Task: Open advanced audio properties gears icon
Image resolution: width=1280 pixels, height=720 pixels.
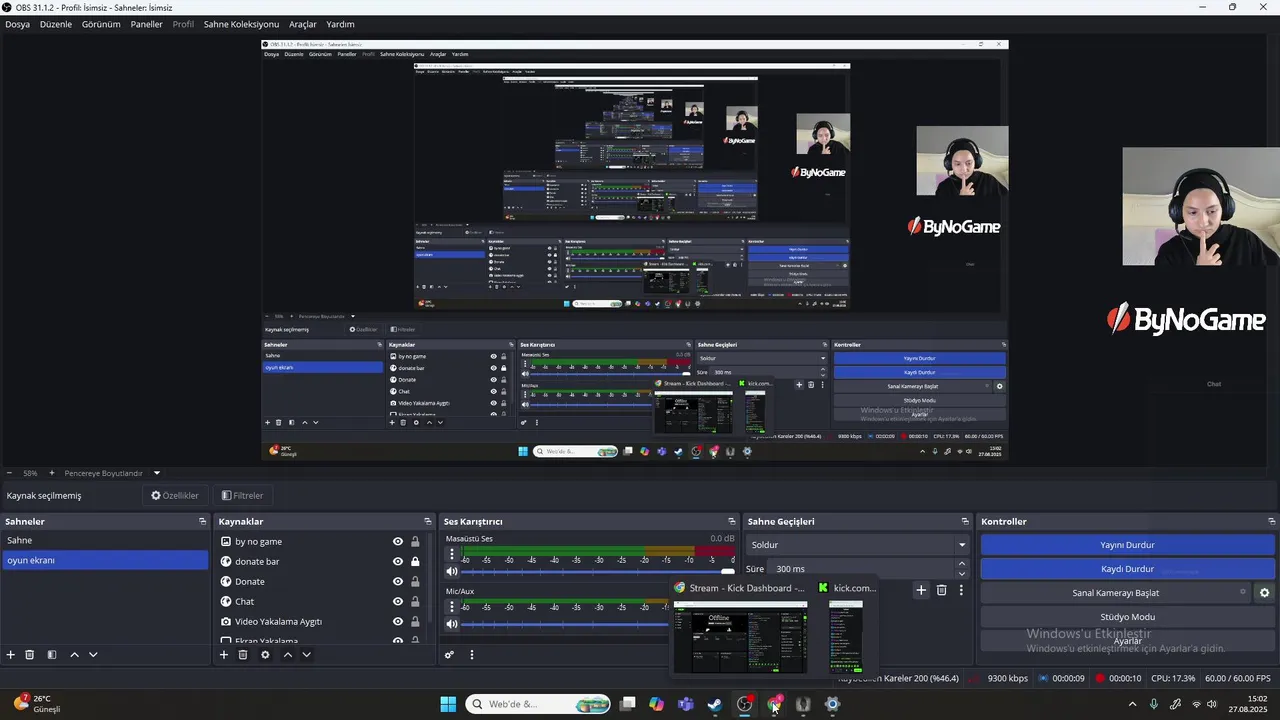Action: coord(449,655)
